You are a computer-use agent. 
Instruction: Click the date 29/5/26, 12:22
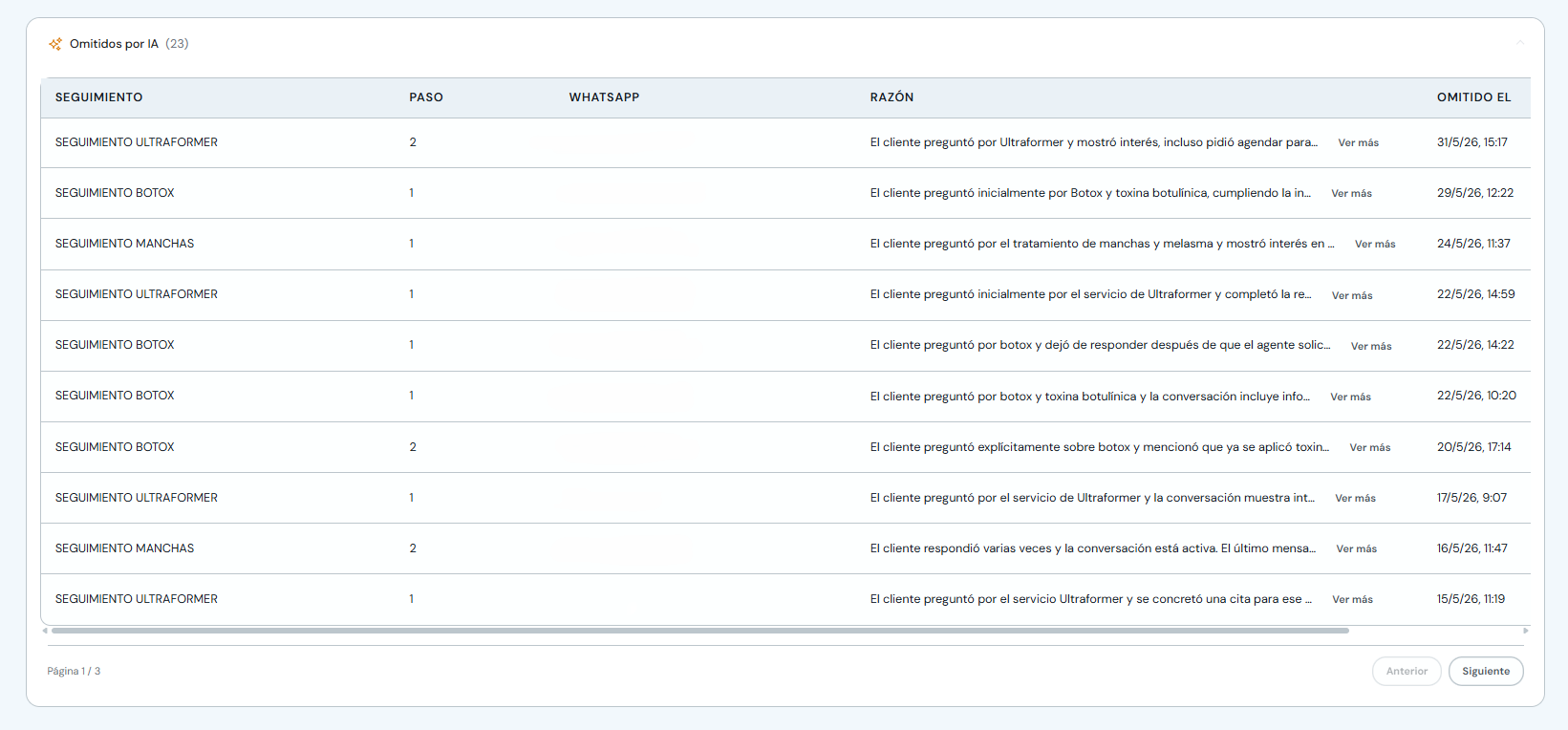(x=1475, y=193)
